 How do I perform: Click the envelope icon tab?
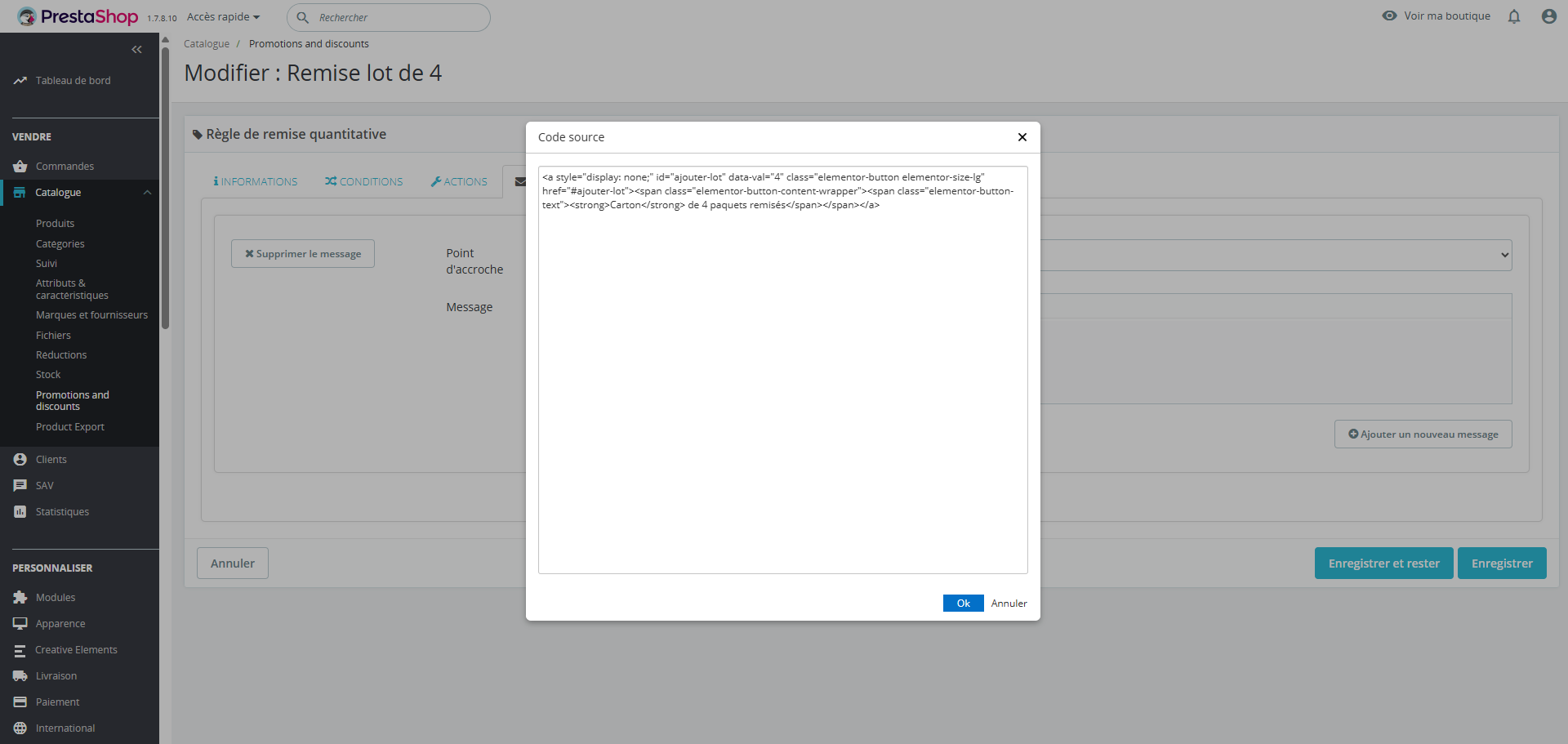[519, 182]
